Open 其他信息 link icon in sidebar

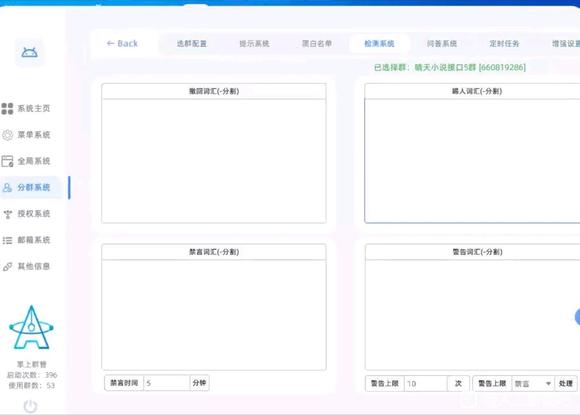[x=7, y=267]
